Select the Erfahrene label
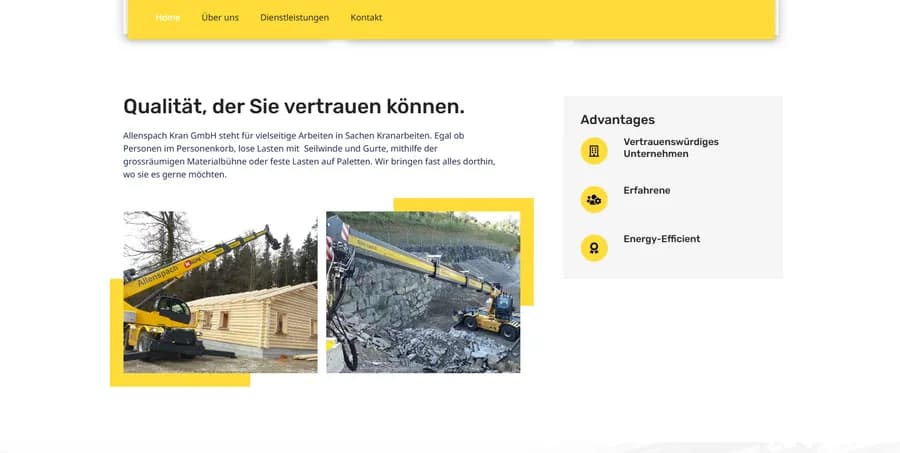Screen dimensions: 900x453 tap(647, 191)
